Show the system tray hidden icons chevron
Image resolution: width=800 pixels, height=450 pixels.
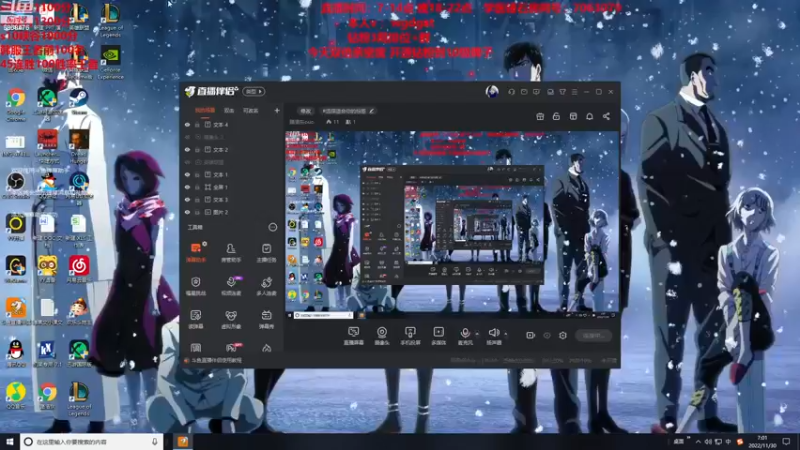698,442
